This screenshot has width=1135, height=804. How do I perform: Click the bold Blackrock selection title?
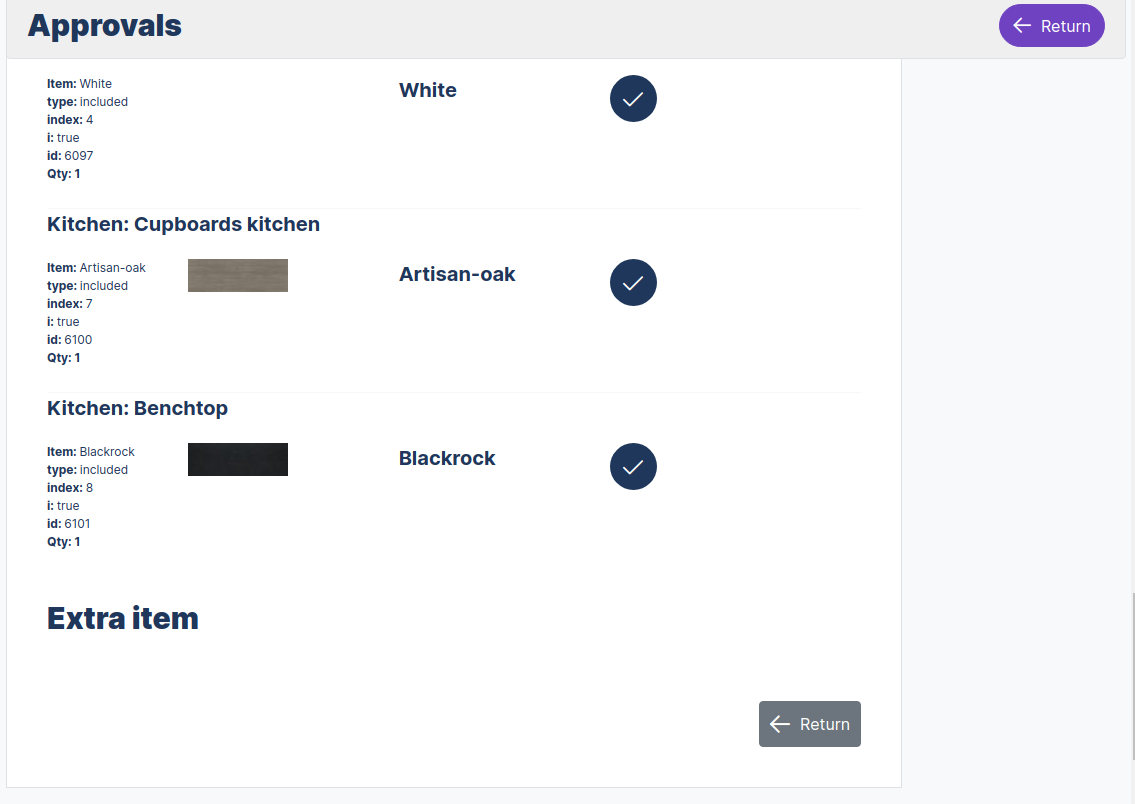(447, 458)
